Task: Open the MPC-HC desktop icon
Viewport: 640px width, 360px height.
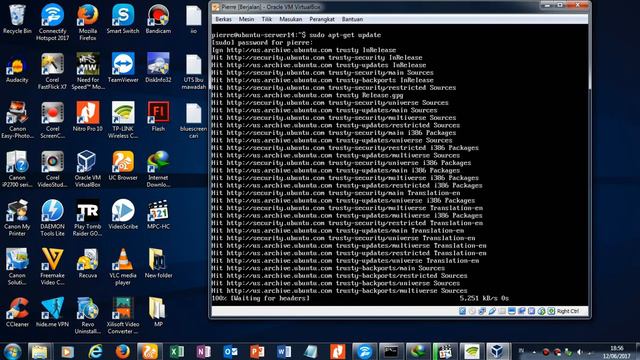Action: click(x=158, y=215)
